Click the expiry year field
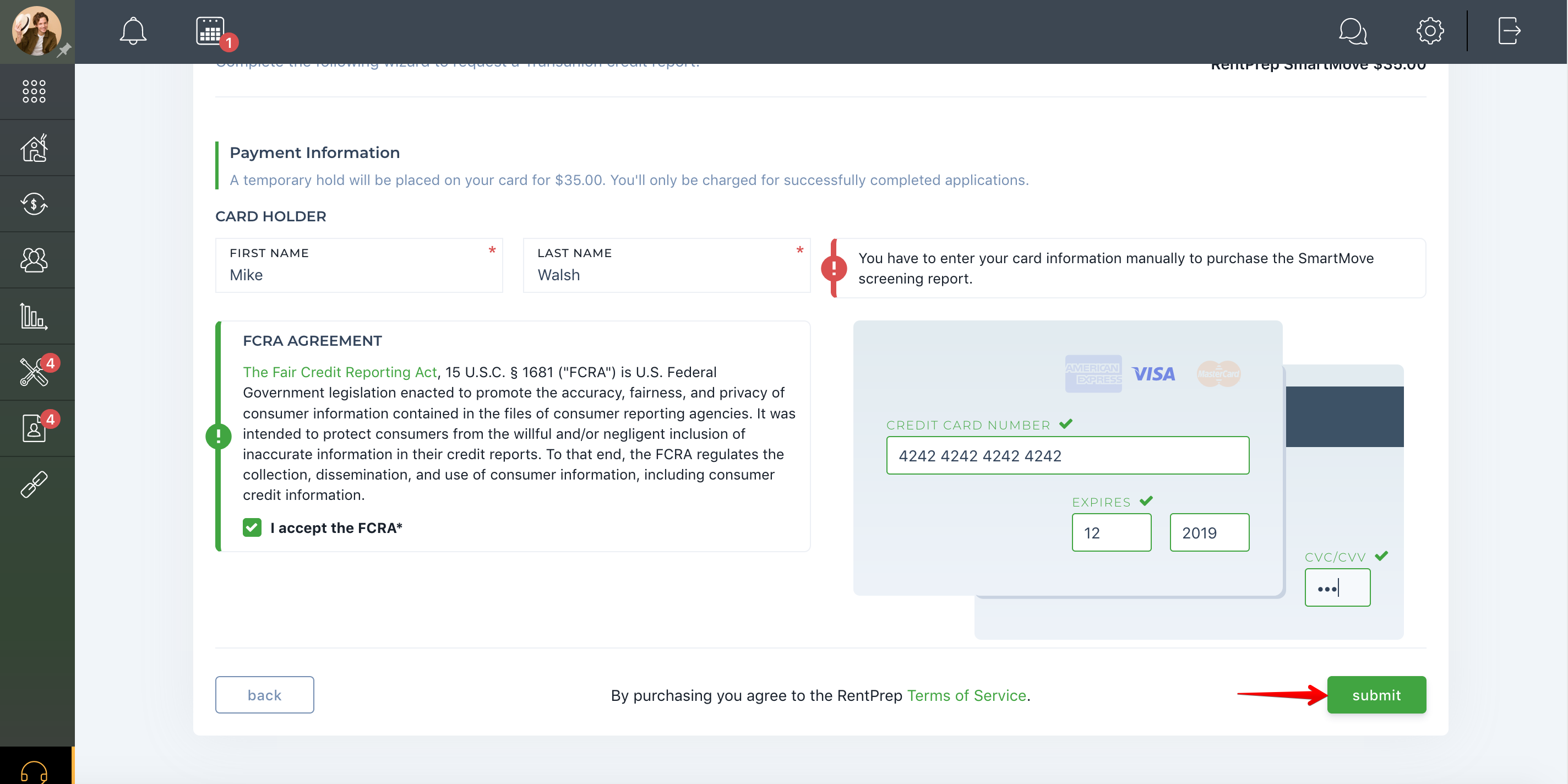The width and height of the screenshot is (1568, 784). tap(1210, 532)
